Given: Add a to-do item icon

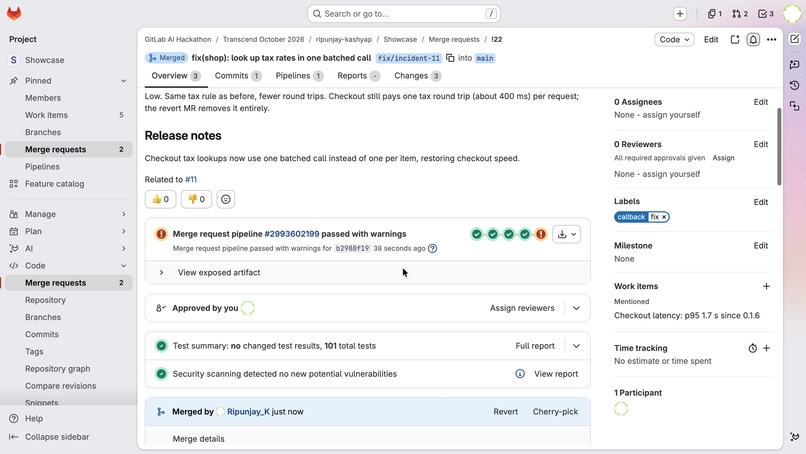Looking at the screenshot, I should click(x=735, y=40).
